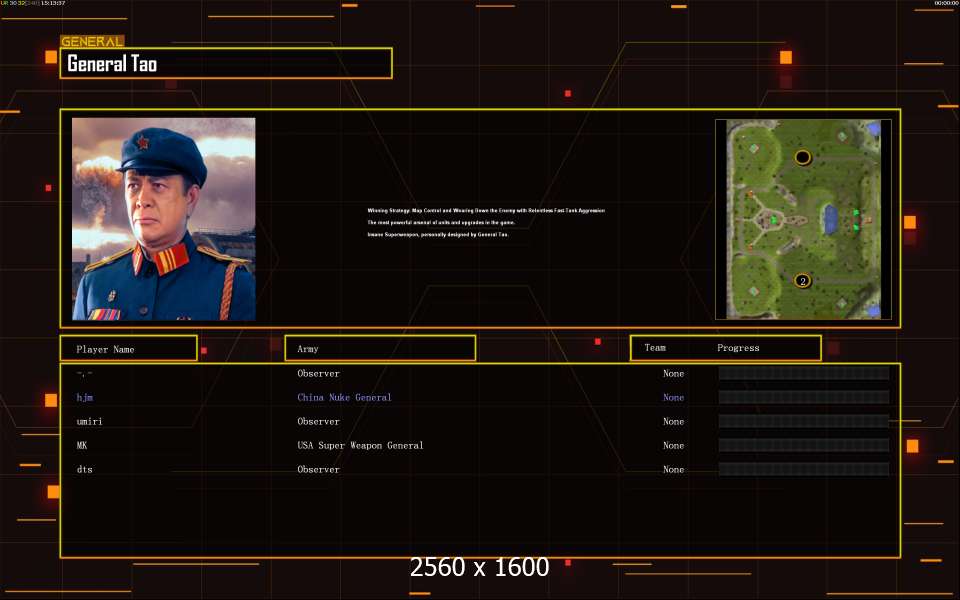Click the team value None for dts
The image size is (960, 600).
point(673,469)
